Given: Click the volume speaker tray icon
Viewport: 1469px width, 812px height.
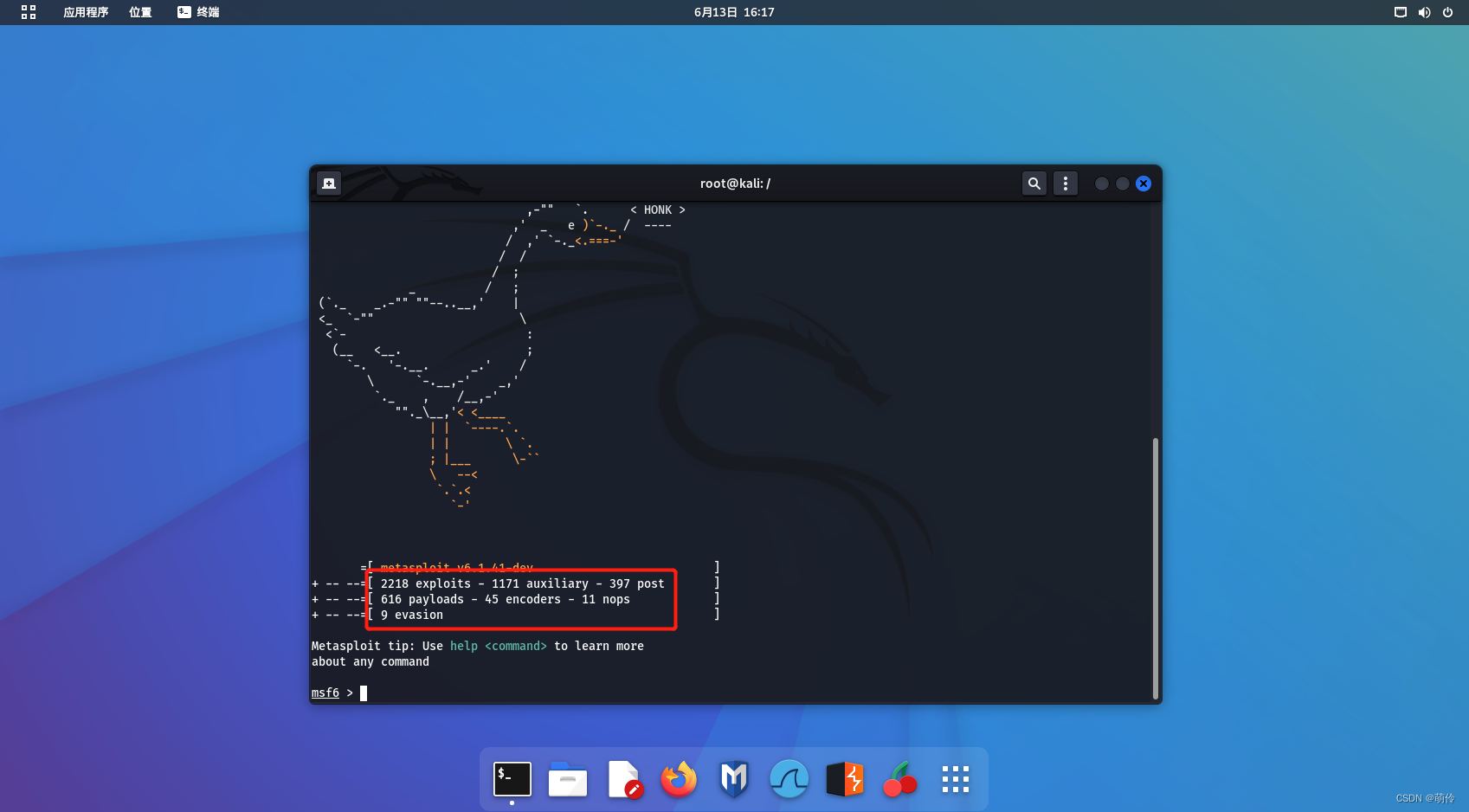Looking at the screenshot, I should 1424,12.
